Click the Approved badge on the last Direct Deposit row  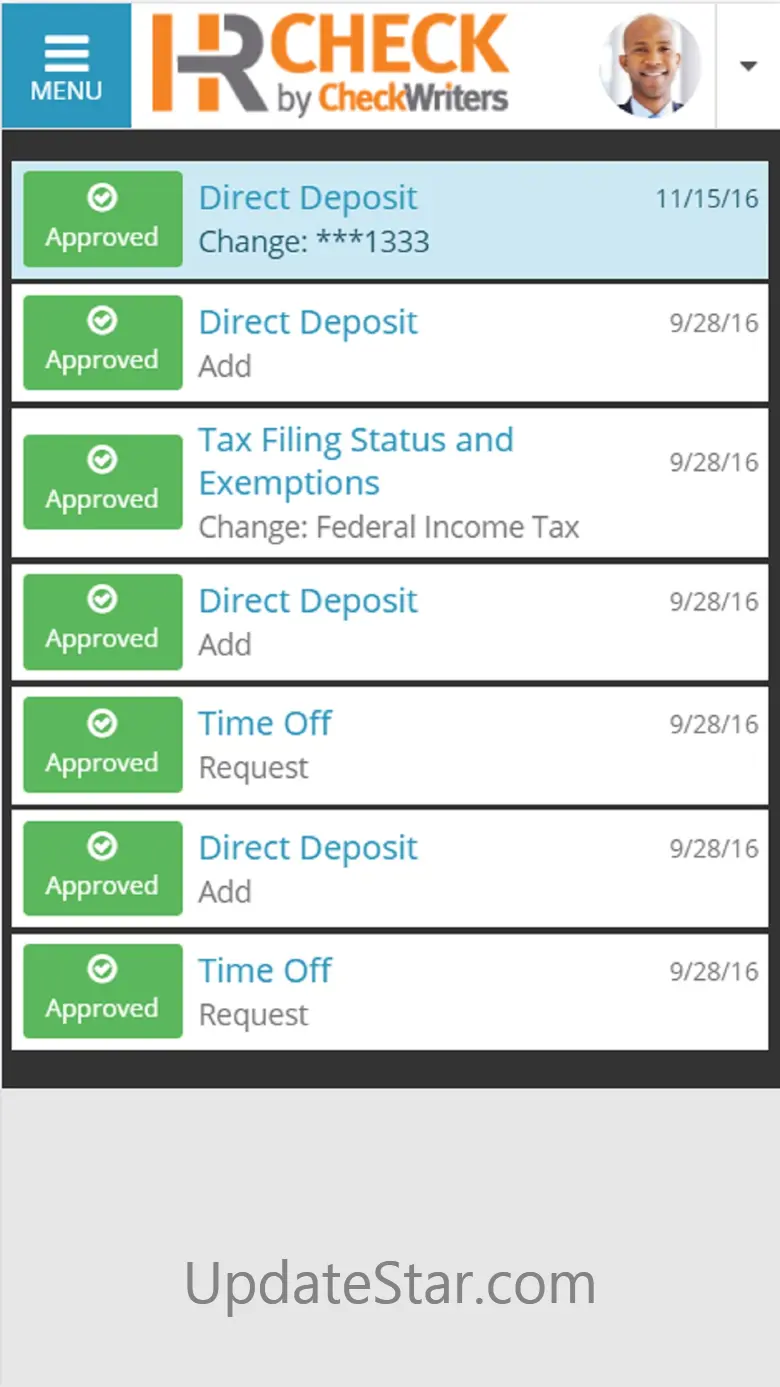tap(102, 868)
